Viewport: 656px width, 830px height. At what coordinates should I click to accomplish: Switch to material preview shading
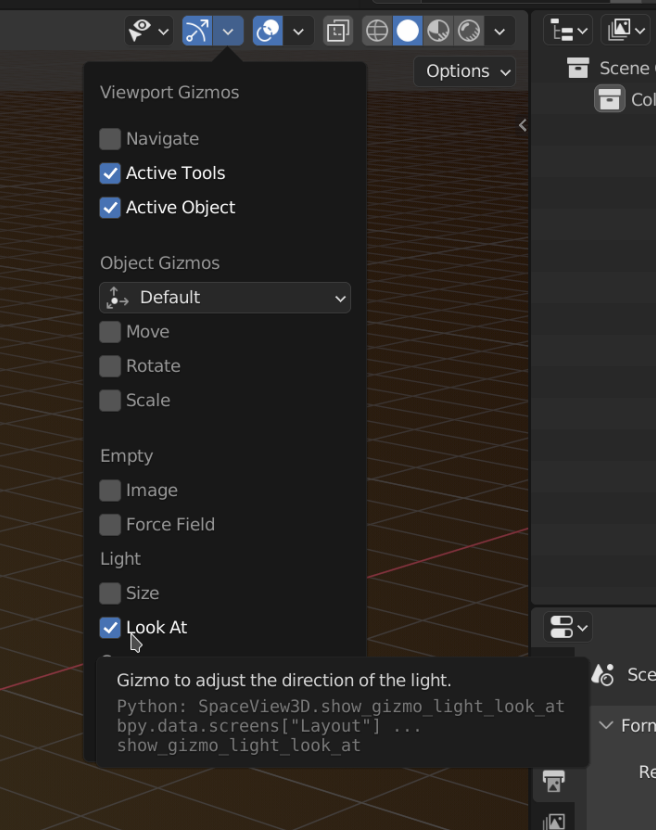[438, 31]
